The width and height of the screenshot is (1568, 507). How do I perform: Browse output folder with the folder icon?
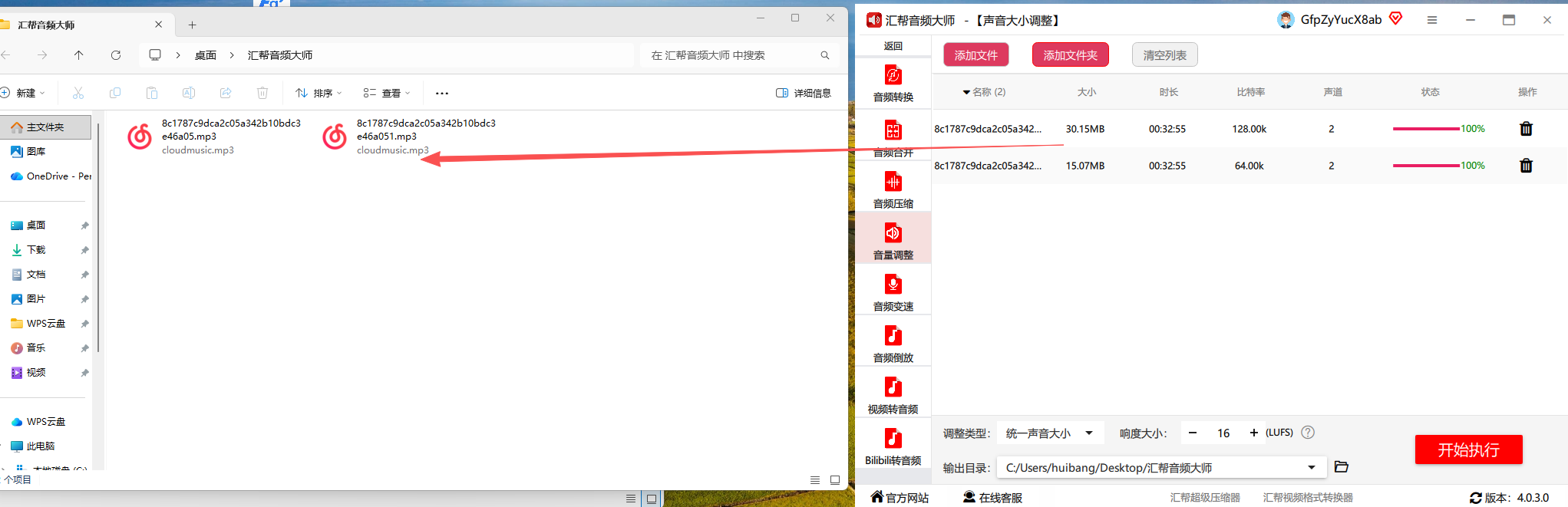pos(1341,467)
